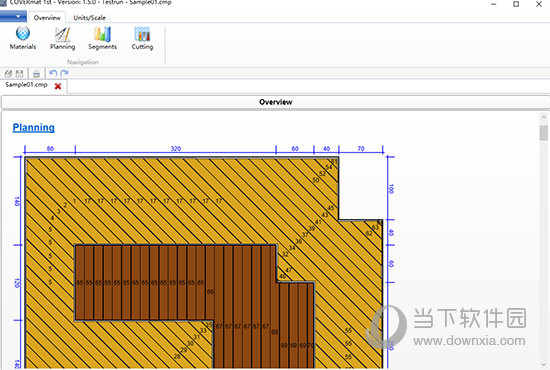The image size is (550, 370).
Task: Click the brown segment labeled 66
Action: coord(210,291)
